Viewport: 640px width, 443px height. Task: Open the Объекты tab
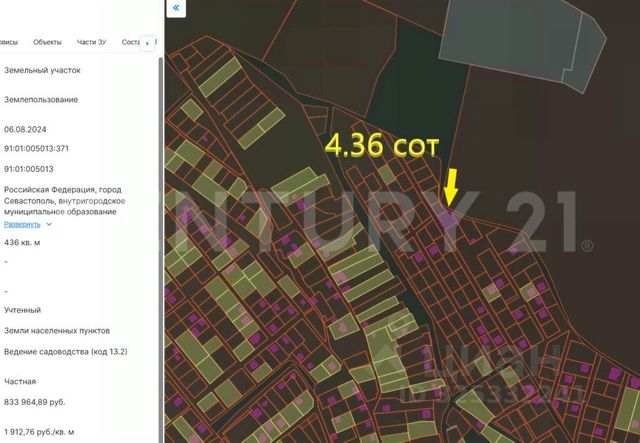[47, 42]
